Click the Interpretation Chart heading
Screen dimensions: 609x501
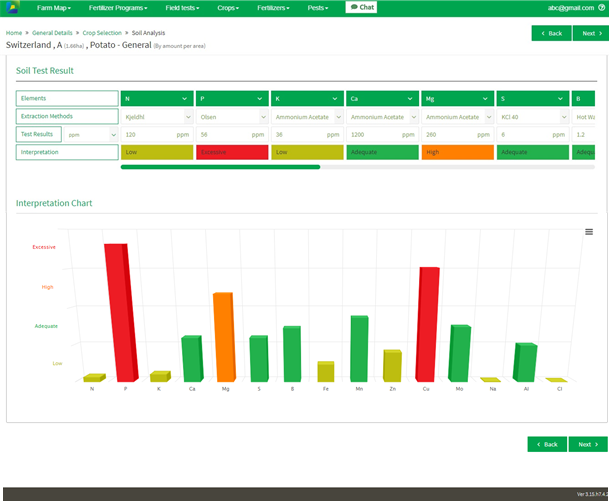pyautogui.click(x=54, y=203)
